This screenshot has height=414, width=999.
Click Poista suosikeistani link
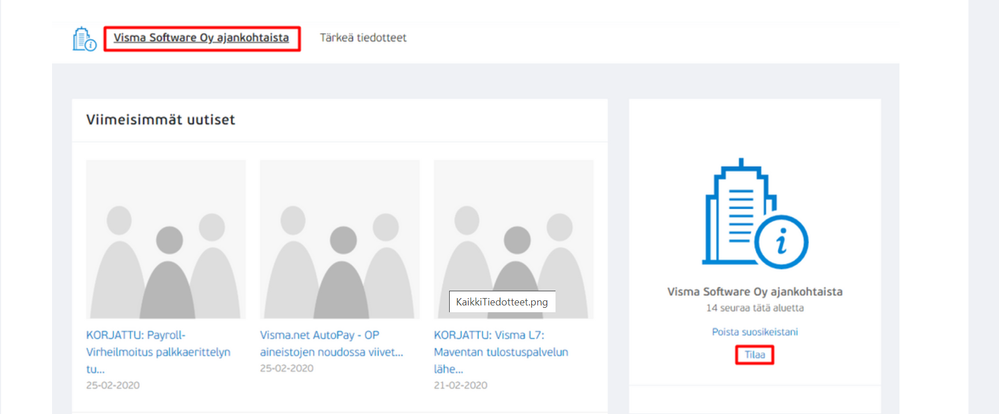pyautogui.click(x=755, y=332)
